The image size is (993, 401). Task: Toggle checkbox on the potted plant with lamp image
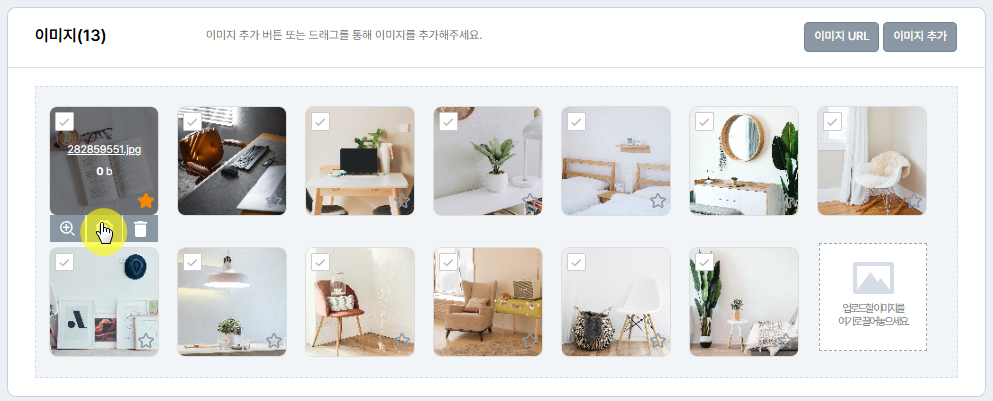(448, 122)
